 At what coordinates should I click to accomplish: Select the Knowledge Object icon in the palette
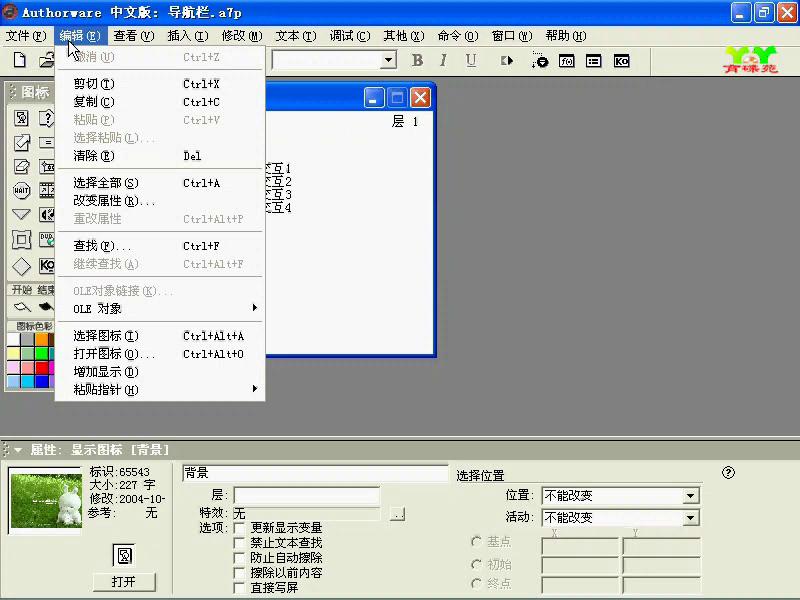(x=46, y=265)
